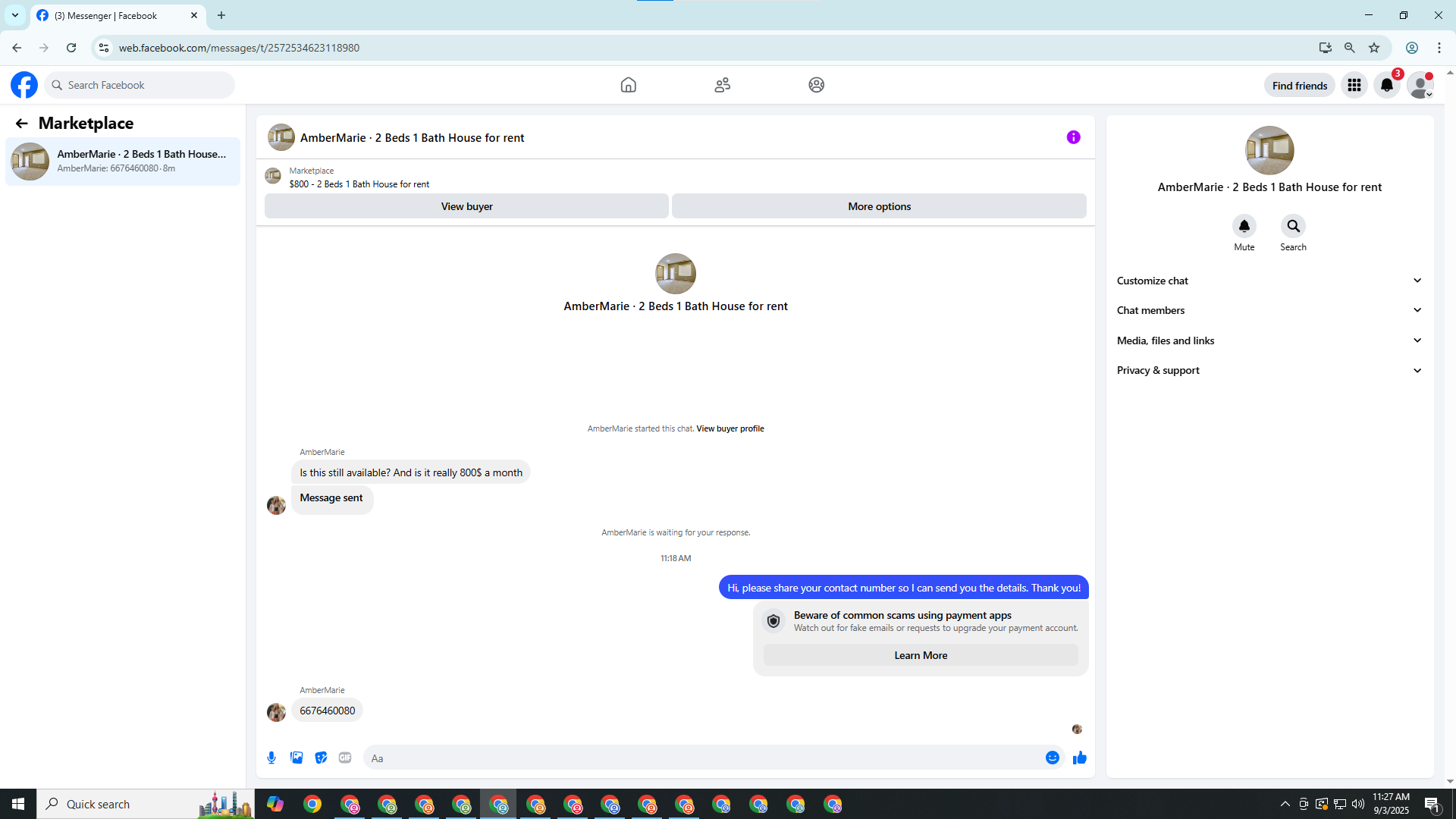Click the browser forward arrow
This screenshot has height=819, width=1456.
coord(44,48)
